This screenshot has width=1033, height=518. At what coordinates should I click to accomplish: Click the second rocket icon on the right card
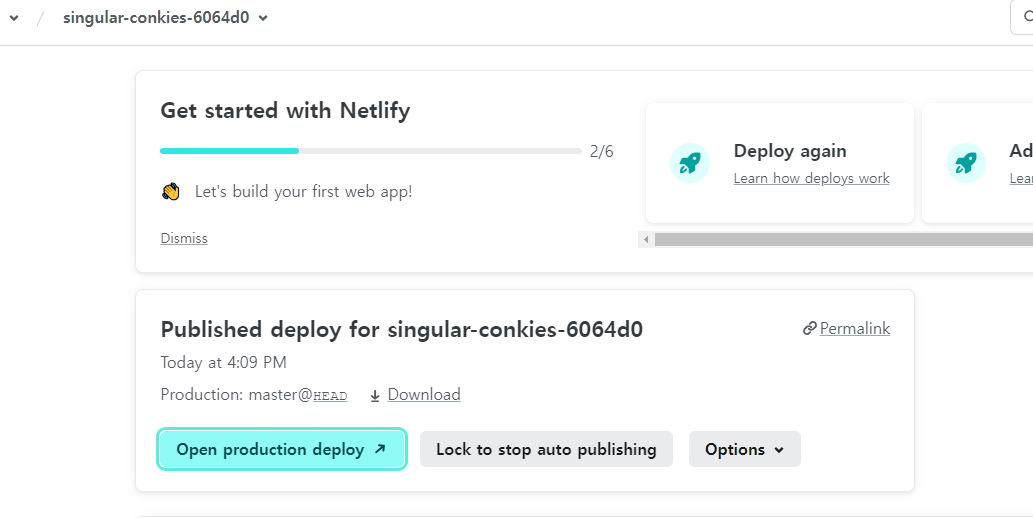click(x=965, y=163)
